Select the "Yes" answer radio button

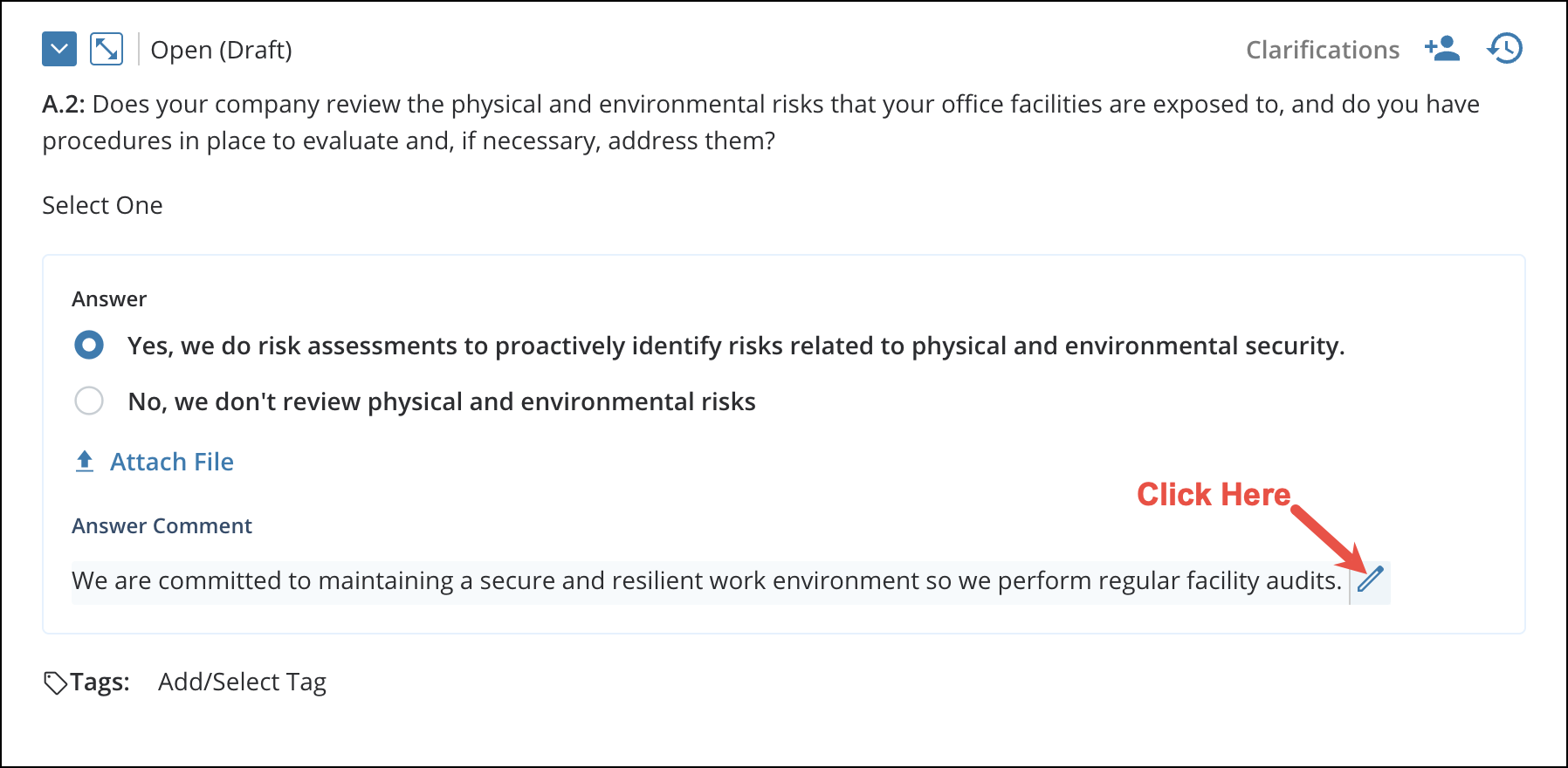tap(89, 345)
